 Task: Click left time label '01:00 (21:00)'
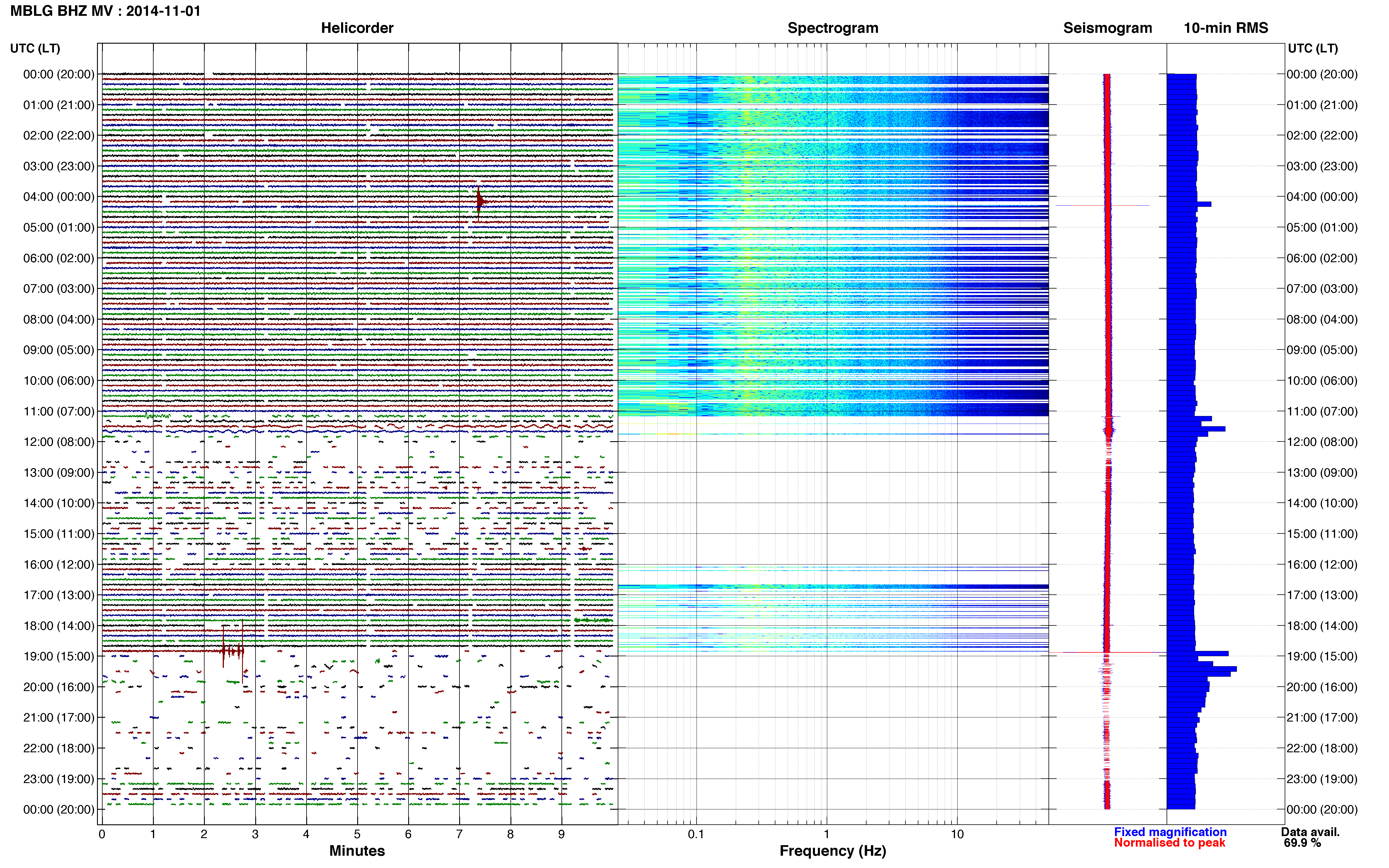[x=59, y=105]
